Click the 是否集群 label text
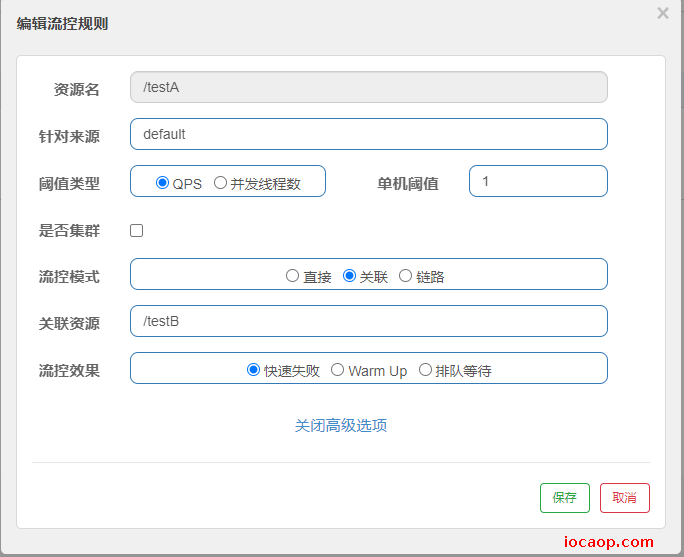This screenshot has height=557, width=684. [x=69, y=230]
